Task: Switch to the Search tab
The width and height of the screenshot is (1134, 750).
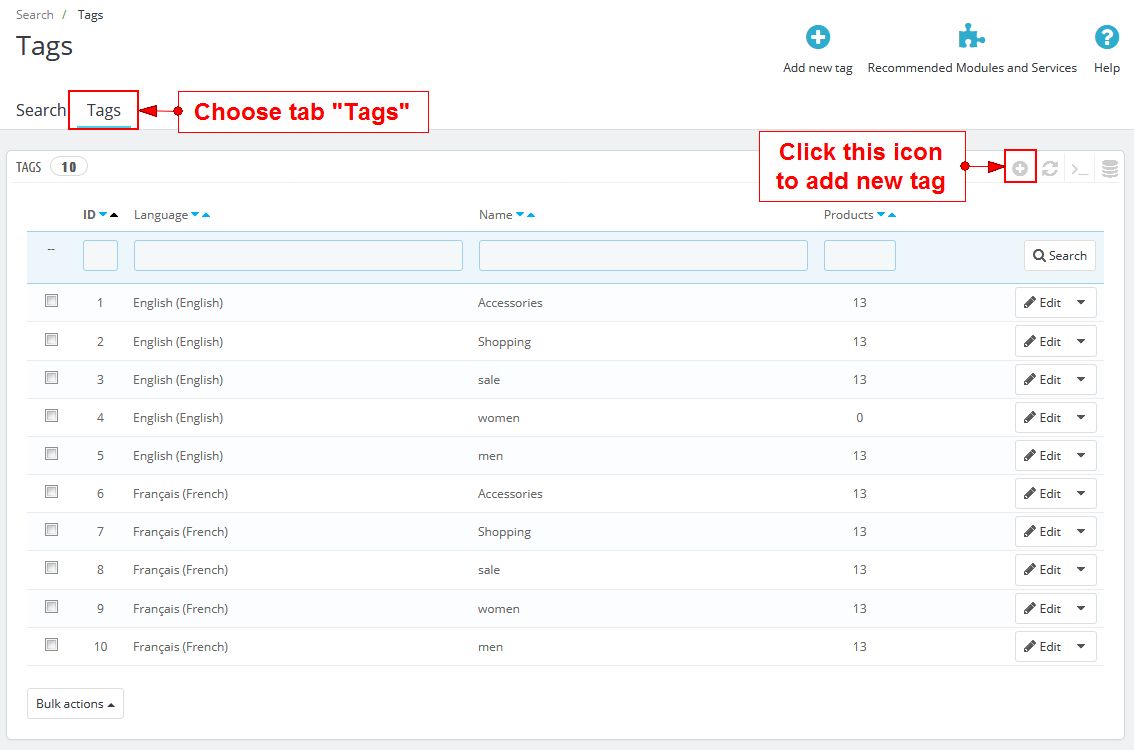Action: tap(41, 110)
